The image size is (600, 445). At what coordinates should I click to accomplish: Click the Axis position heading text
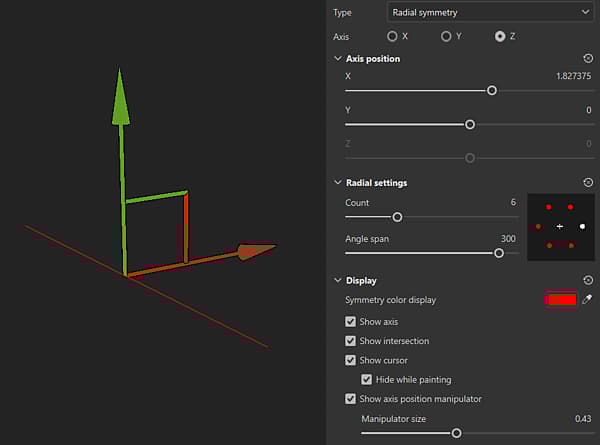tap(373, 59)
